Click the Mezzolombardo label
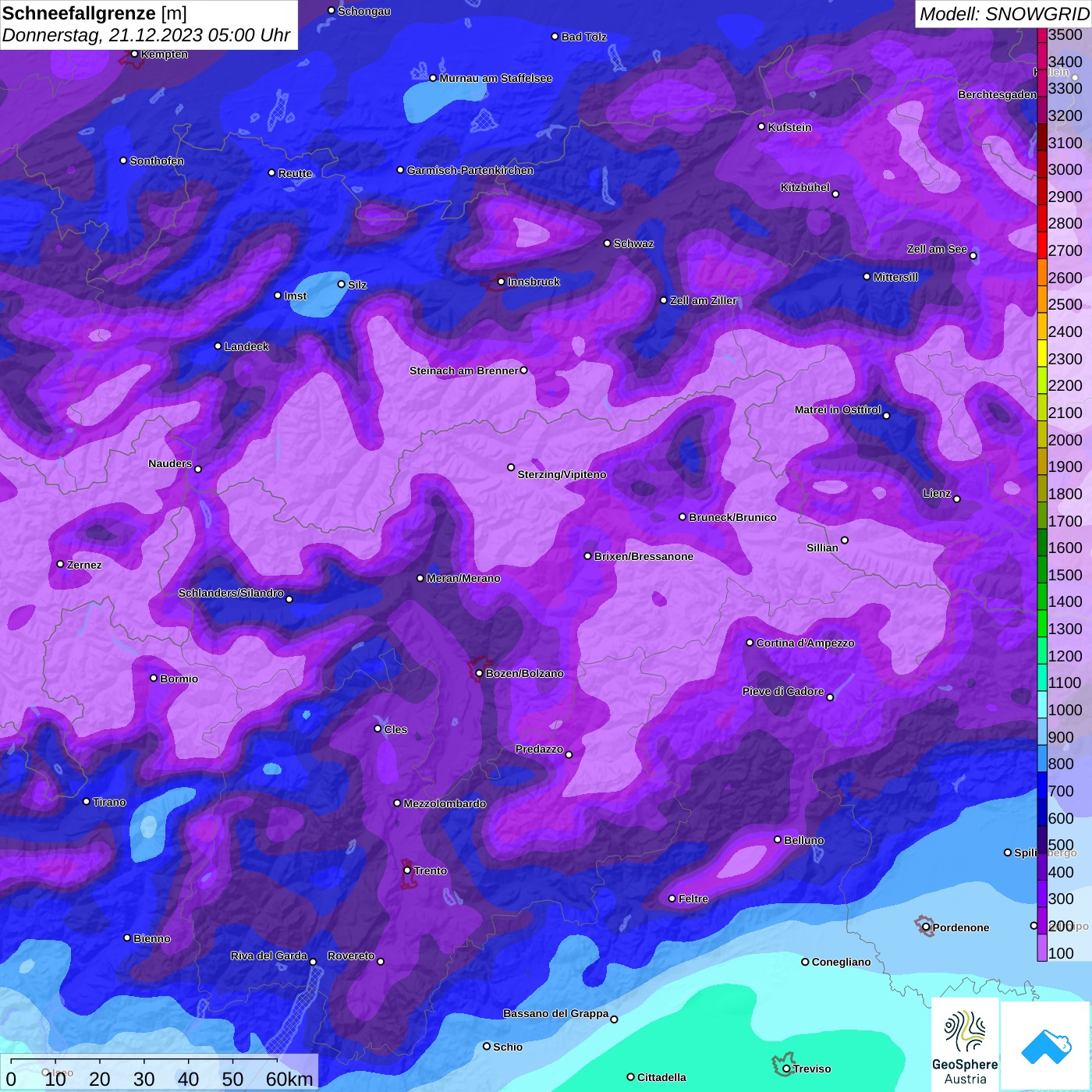Viewport: 1092px width, 1092px height. coord(445,803)
